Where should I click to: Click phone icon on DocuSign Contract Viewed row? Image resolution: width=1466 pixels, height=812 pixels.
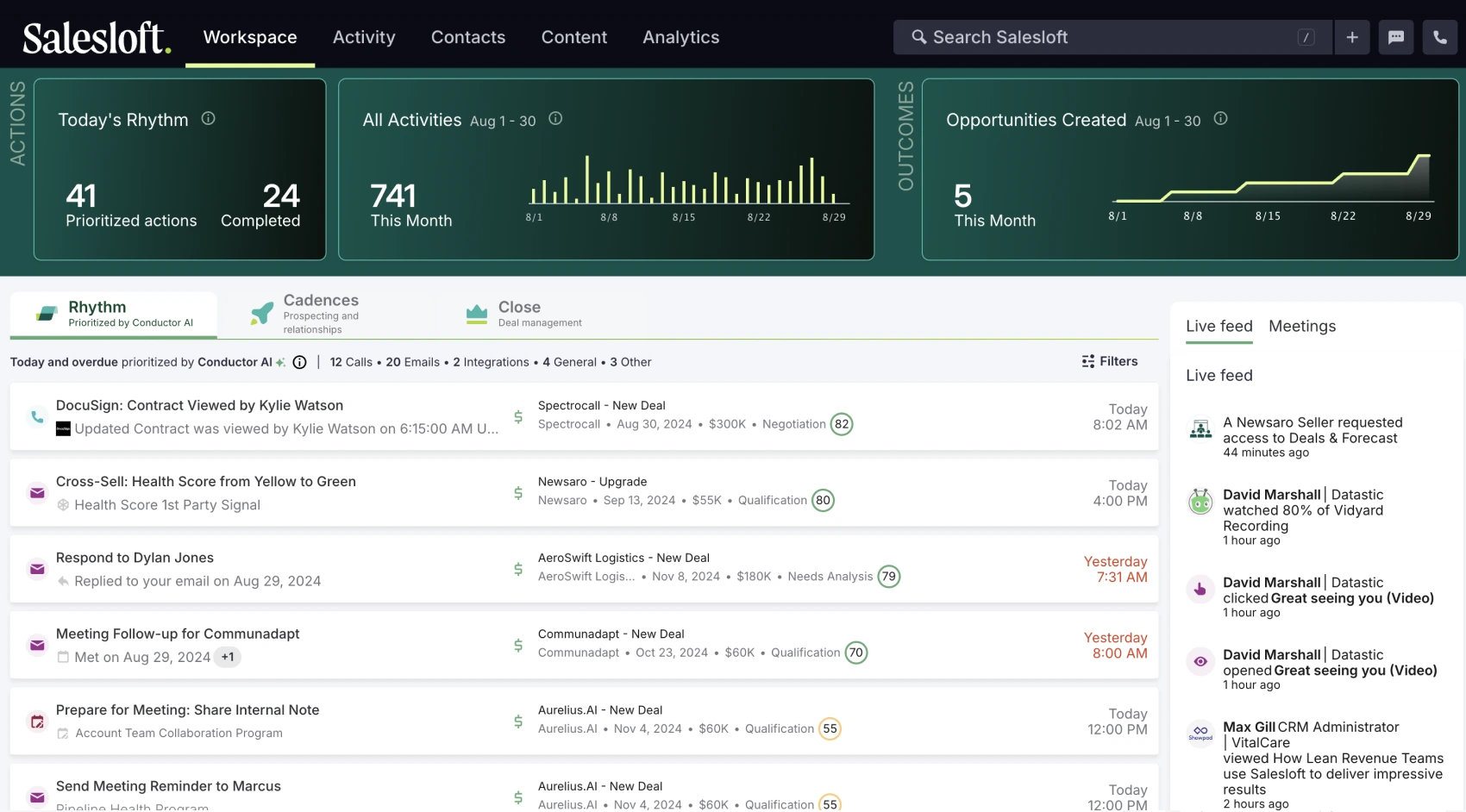(37, 417)
